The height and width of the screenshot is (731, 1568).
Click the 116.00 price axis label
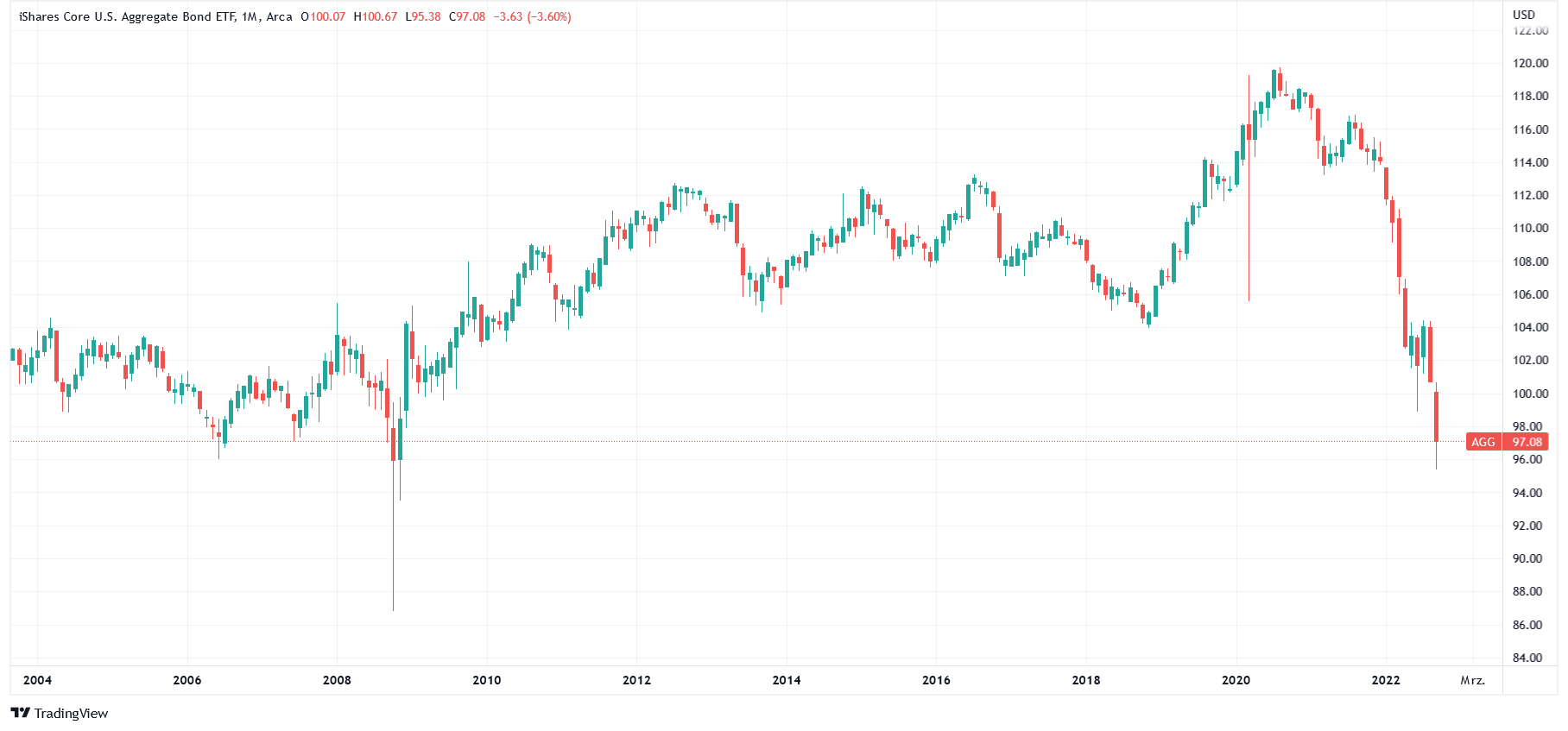click(1531, 129)
